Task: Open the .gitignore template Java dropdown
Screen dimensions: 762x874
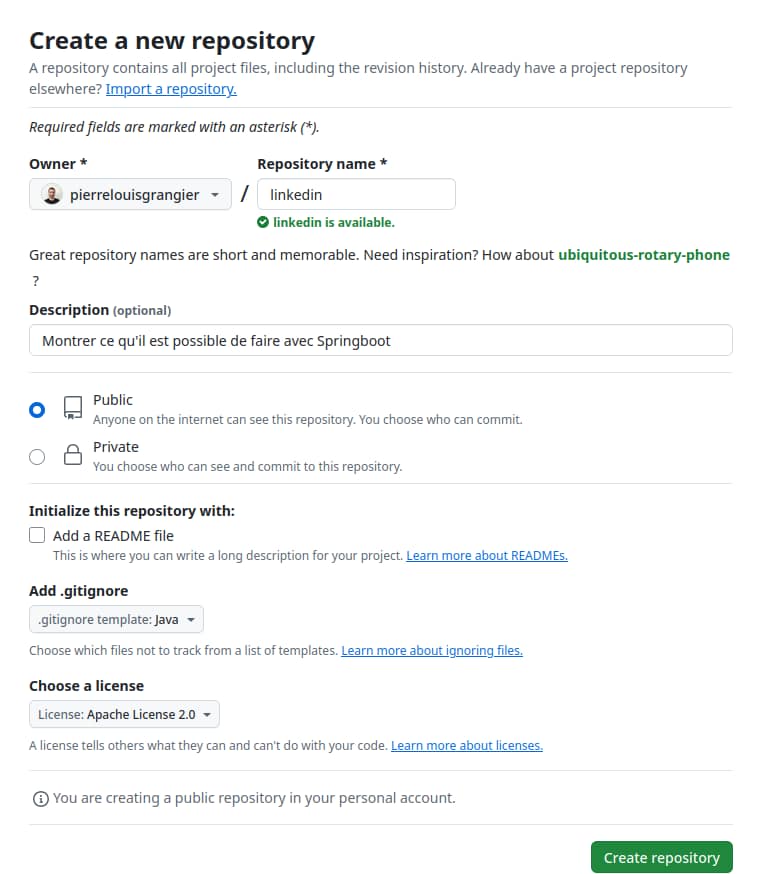Action: click(116, 620)
